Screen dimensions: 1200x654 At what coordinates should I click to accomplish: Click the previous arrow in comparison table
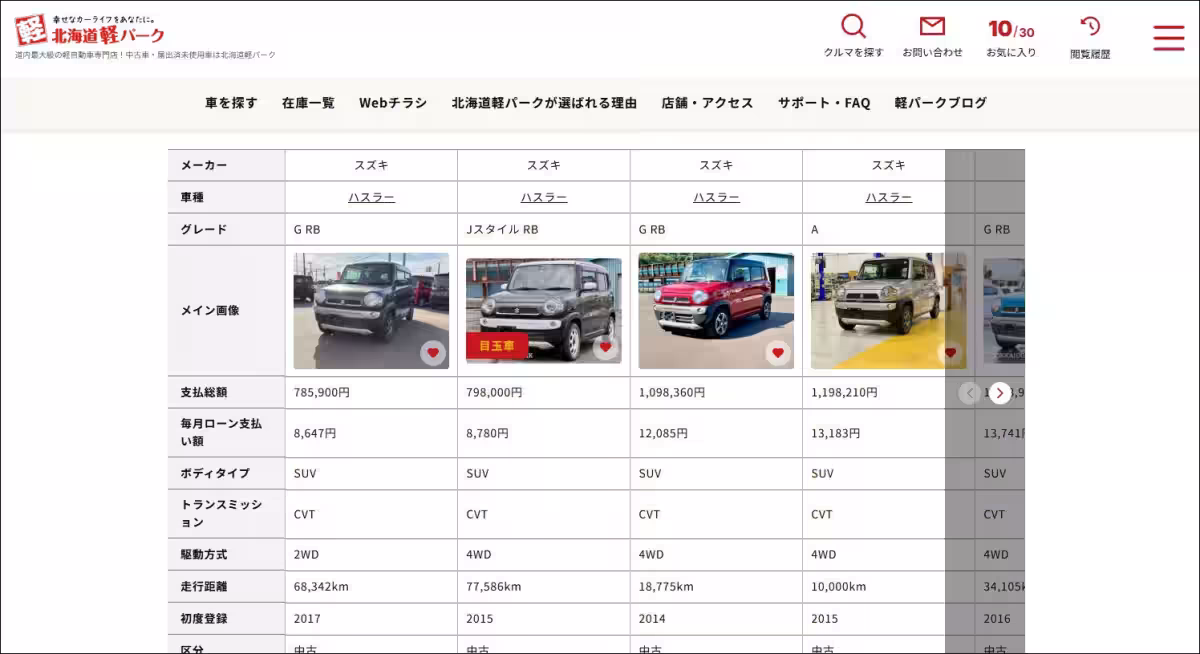968,393
